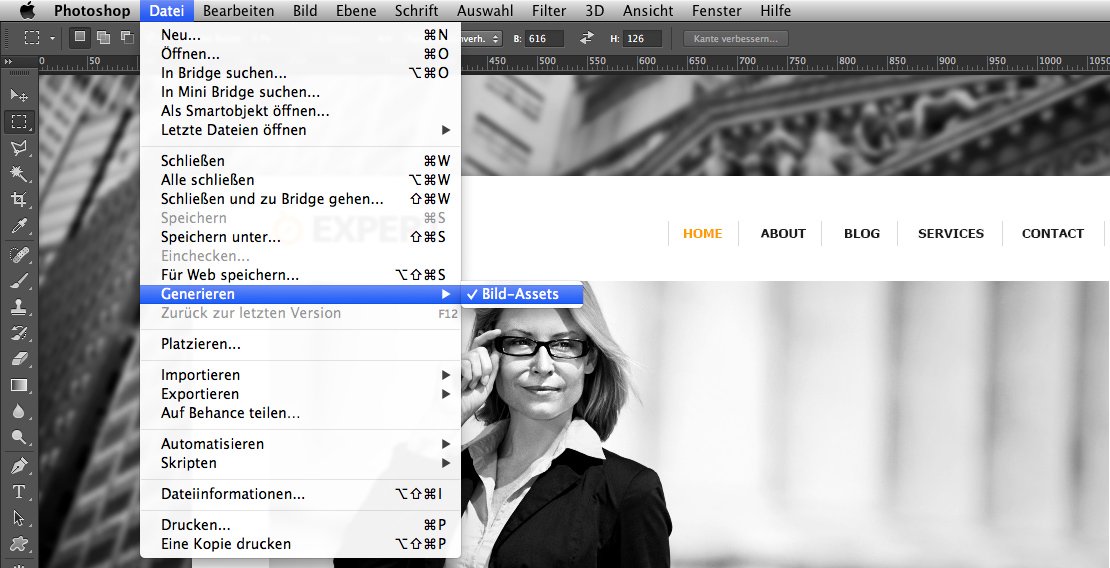
Task: Choose Drucken... menu entry
Action: click(x=300, y=526)
